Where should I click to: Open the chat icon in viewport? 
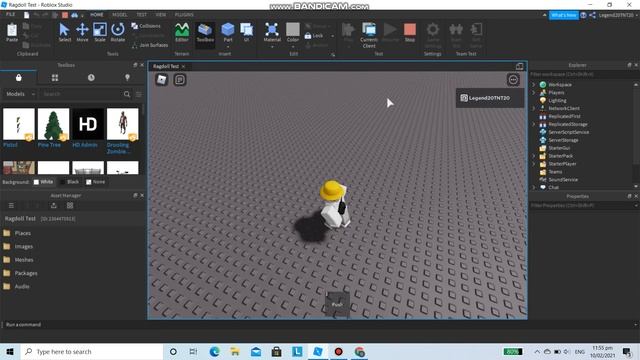(x=180, y=79)
